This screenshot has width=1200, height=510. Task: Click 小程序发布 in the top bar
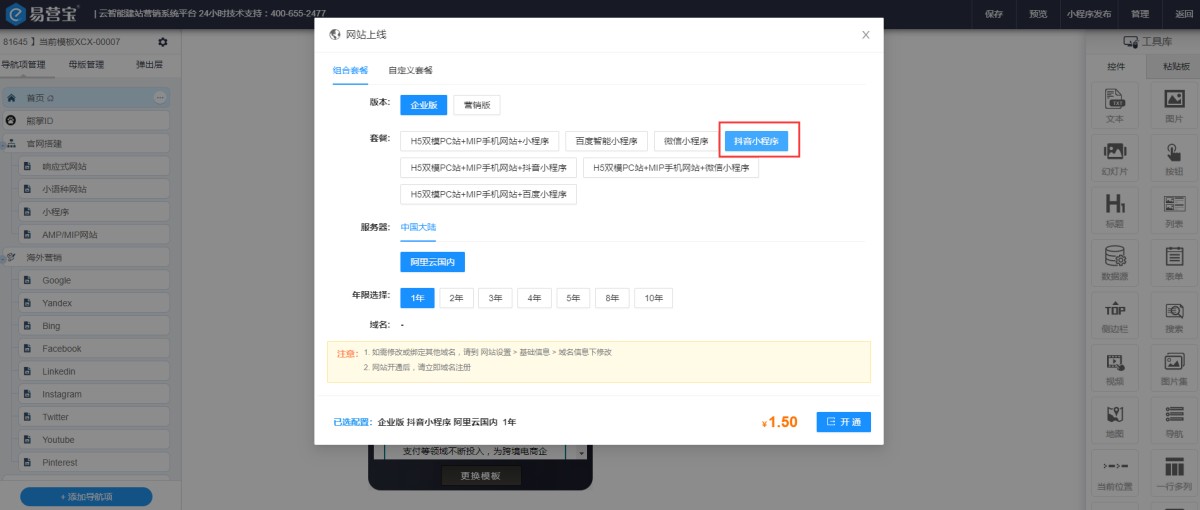click(x=1088, y=14)
